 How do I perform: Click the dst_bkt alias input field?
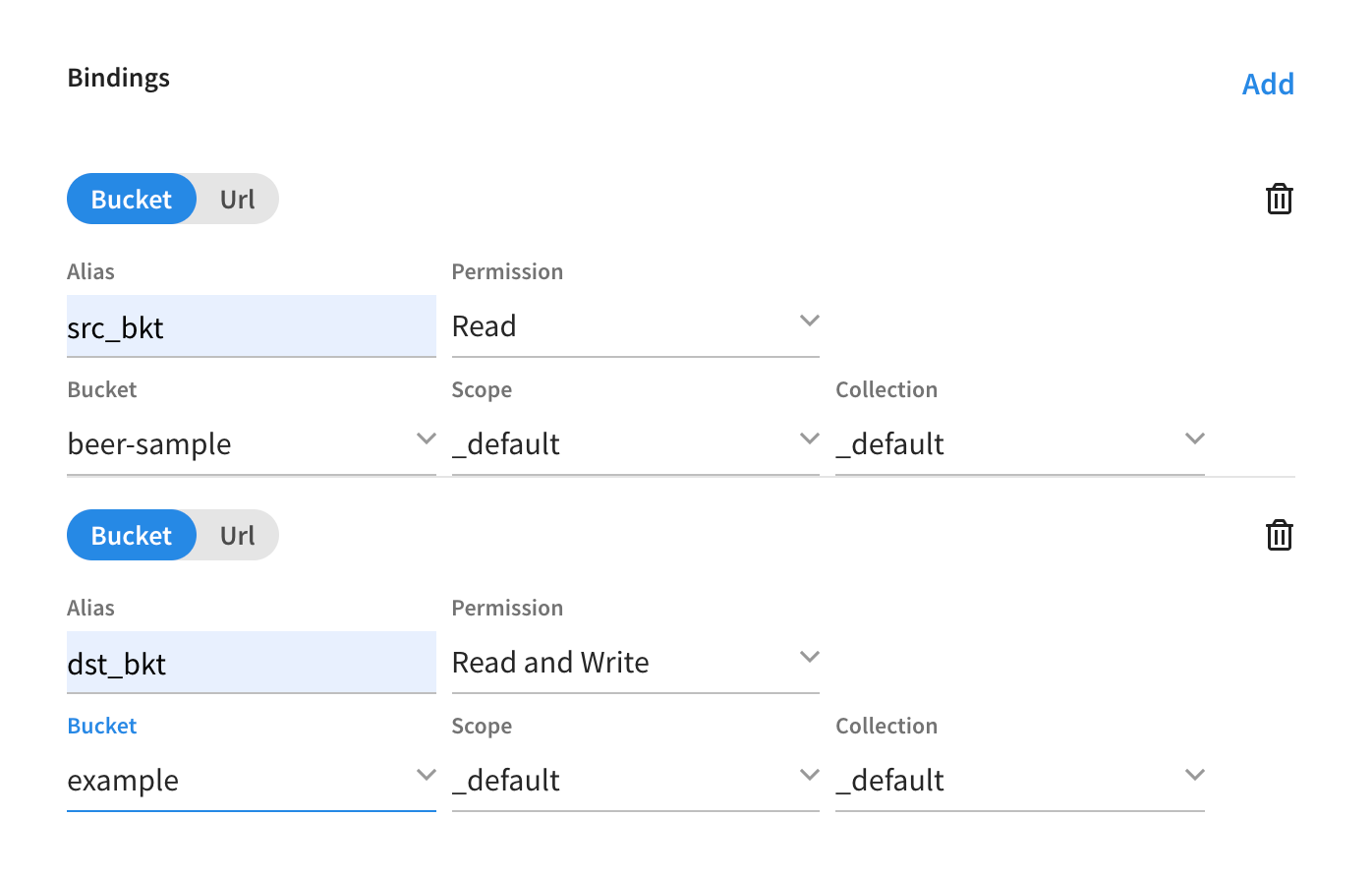[251, 664]
